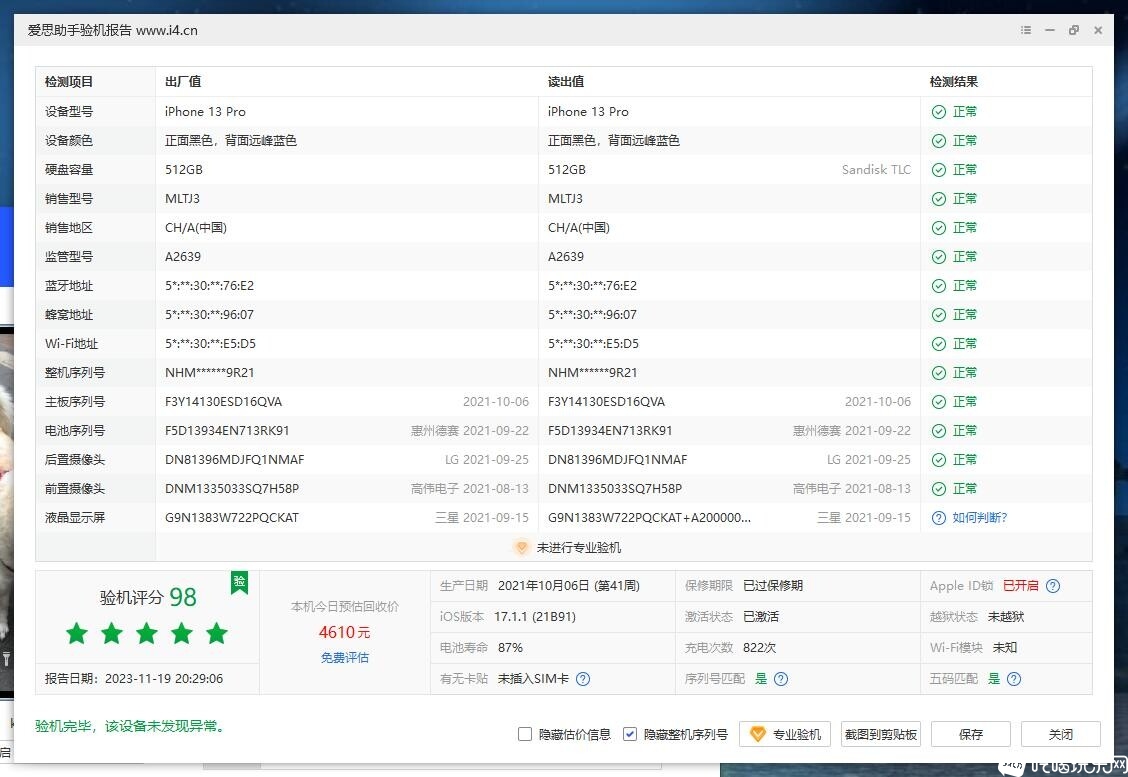Click the shield icon beside 未进行专业验机

tap(522, 547)
